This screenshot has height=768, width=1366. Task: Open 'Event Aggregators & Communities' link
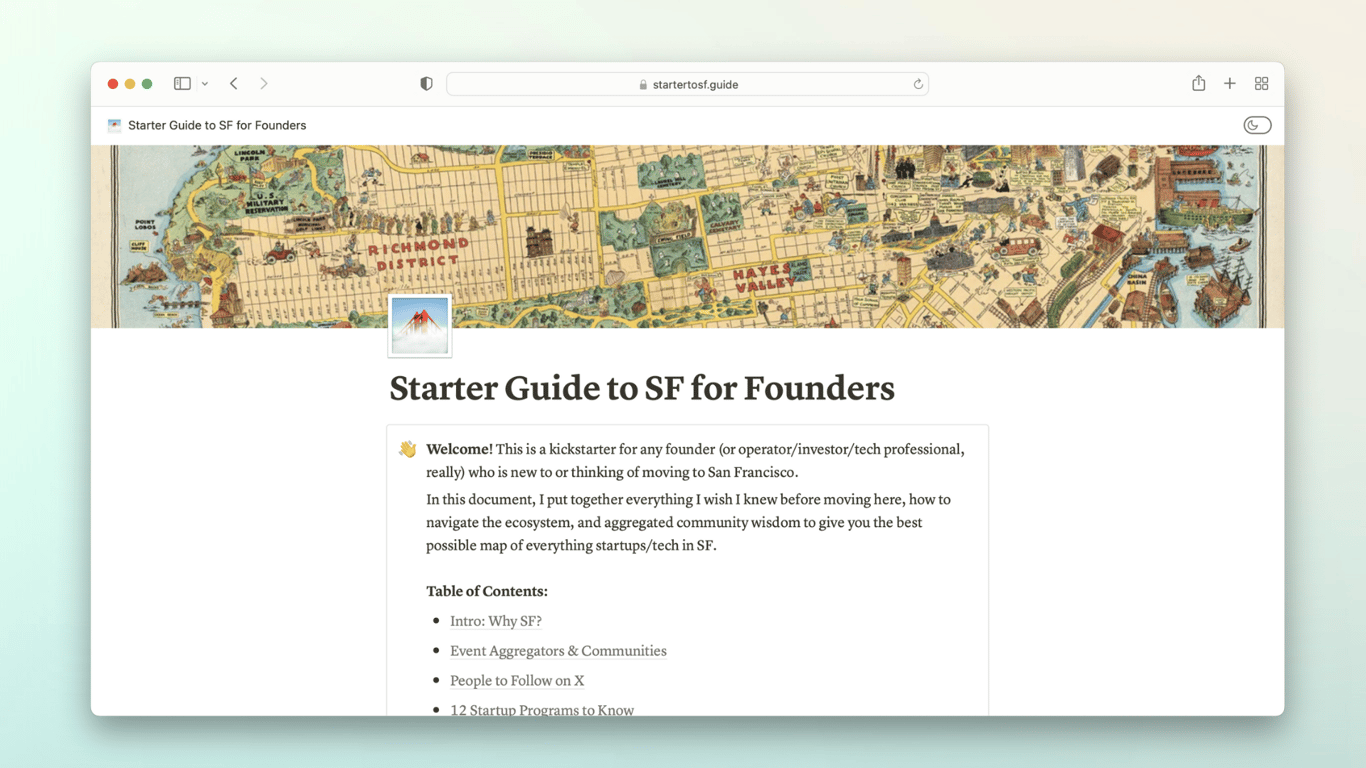[x=558, y=651]
